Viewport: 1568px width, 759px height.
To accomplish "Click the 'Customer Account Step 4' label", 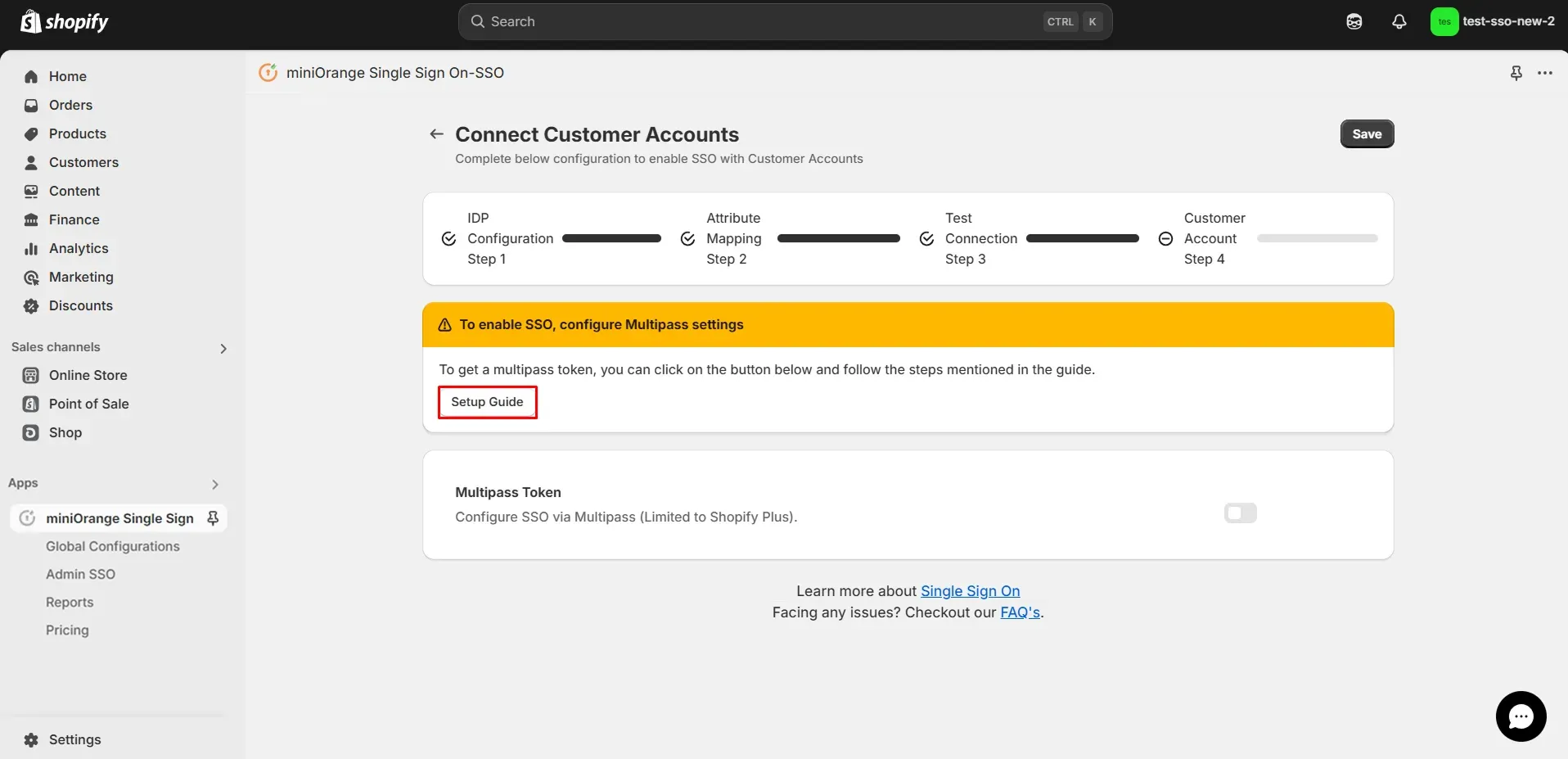I will click(1214, 238).
